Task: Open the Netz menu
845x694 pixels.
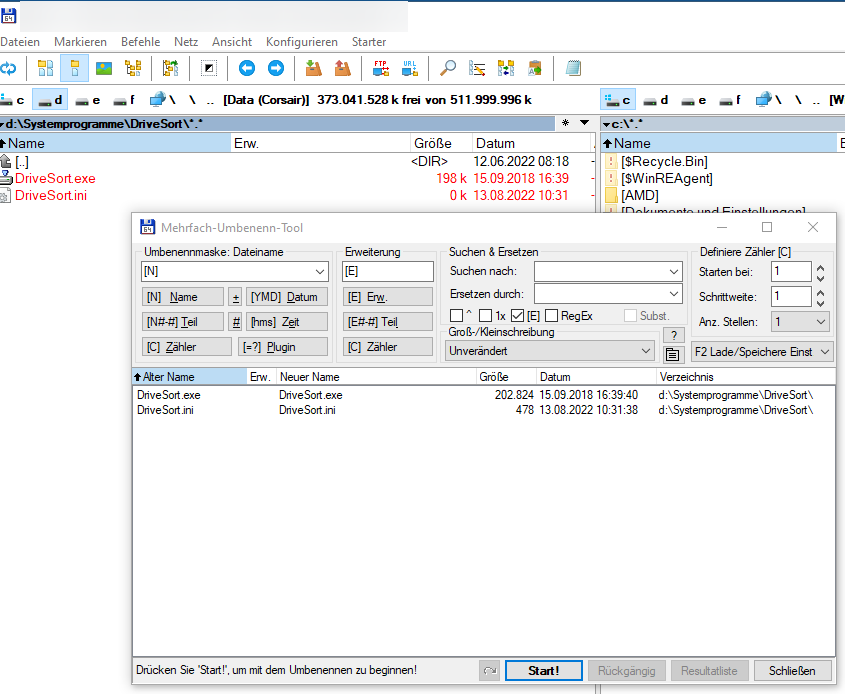Action: click(x=186, y=42)
